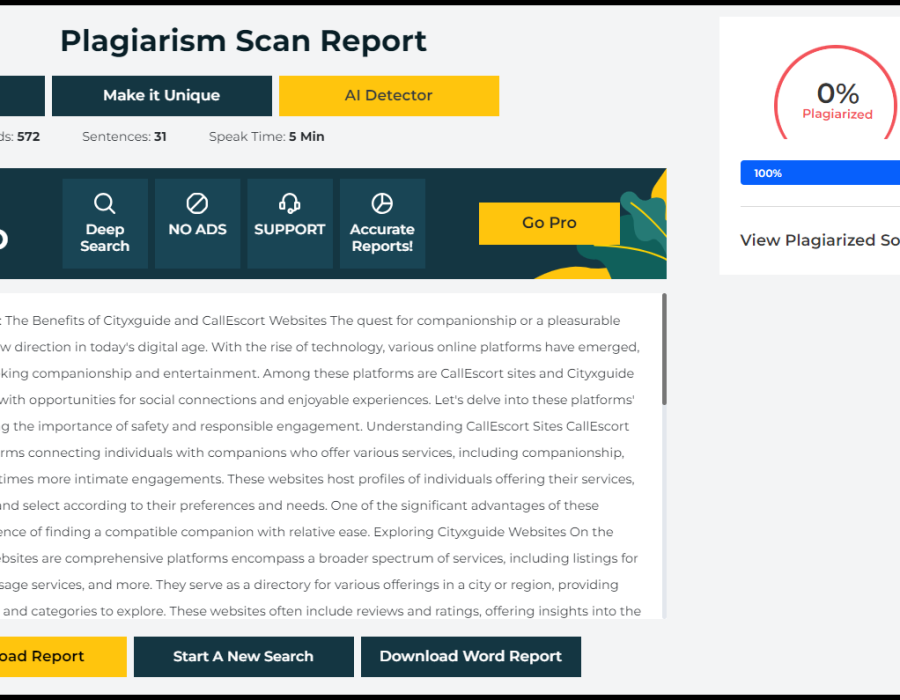Click the yellow Go Pro button
This screenshot has width=900, height=700.
[549, 223]
